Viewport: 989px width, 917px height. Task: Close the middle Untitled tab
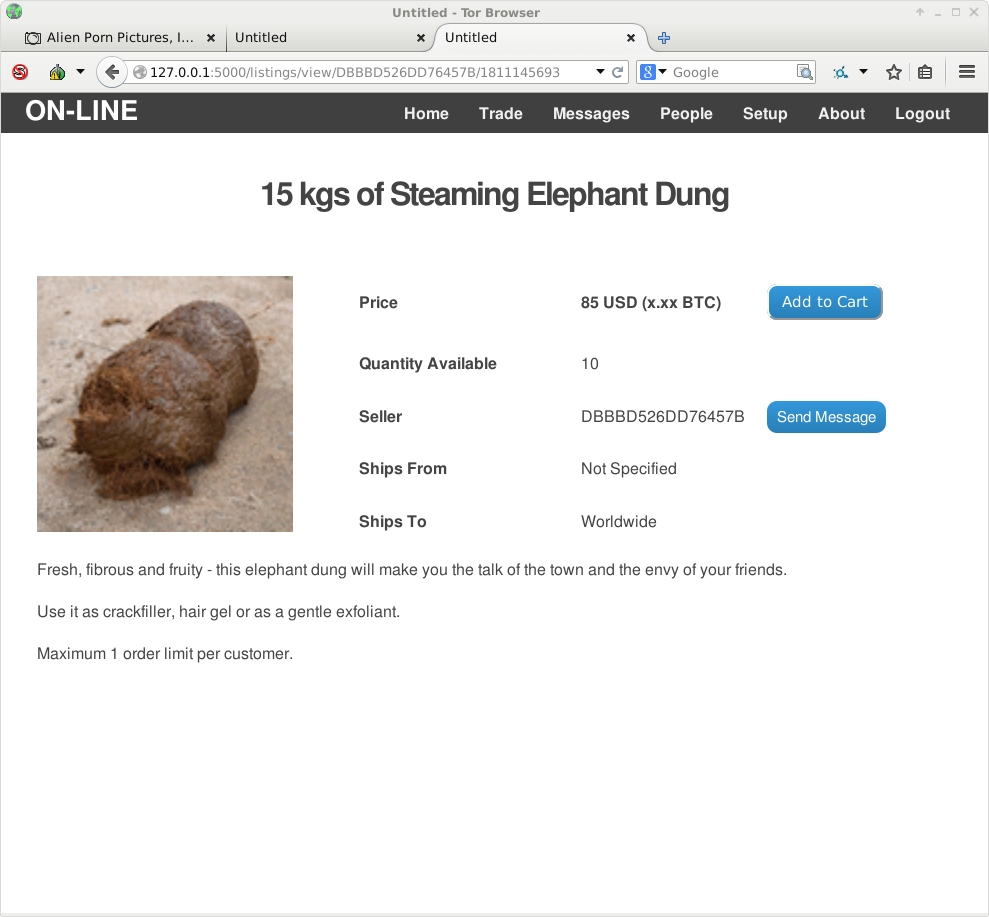(421, 38)
